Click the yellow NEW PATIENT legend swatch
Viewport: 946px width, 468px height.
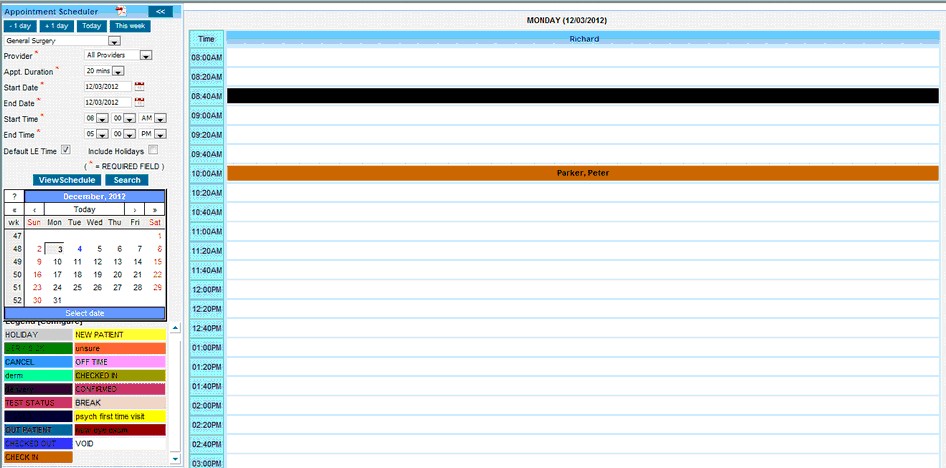(119, 334)
